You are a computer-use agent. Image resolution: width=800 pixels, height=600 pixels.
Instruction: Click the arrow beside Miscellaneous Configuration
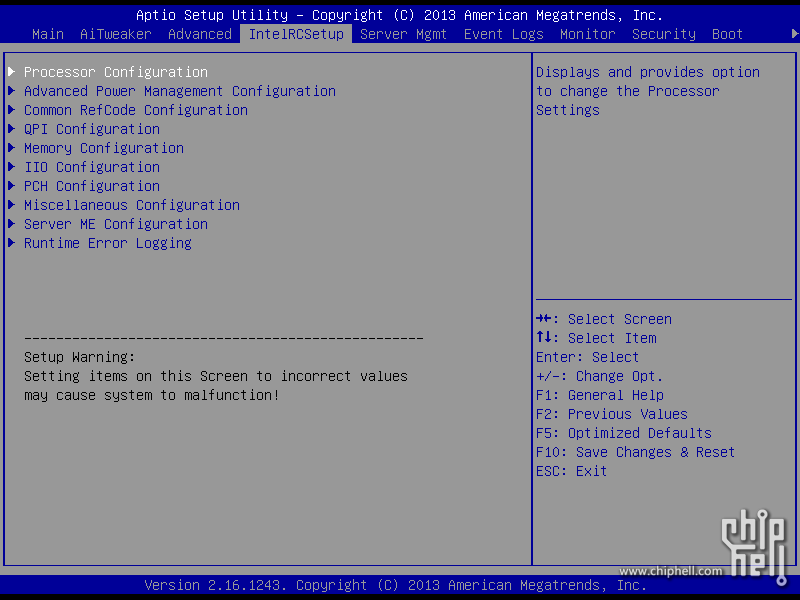click(x=12, y=205)
